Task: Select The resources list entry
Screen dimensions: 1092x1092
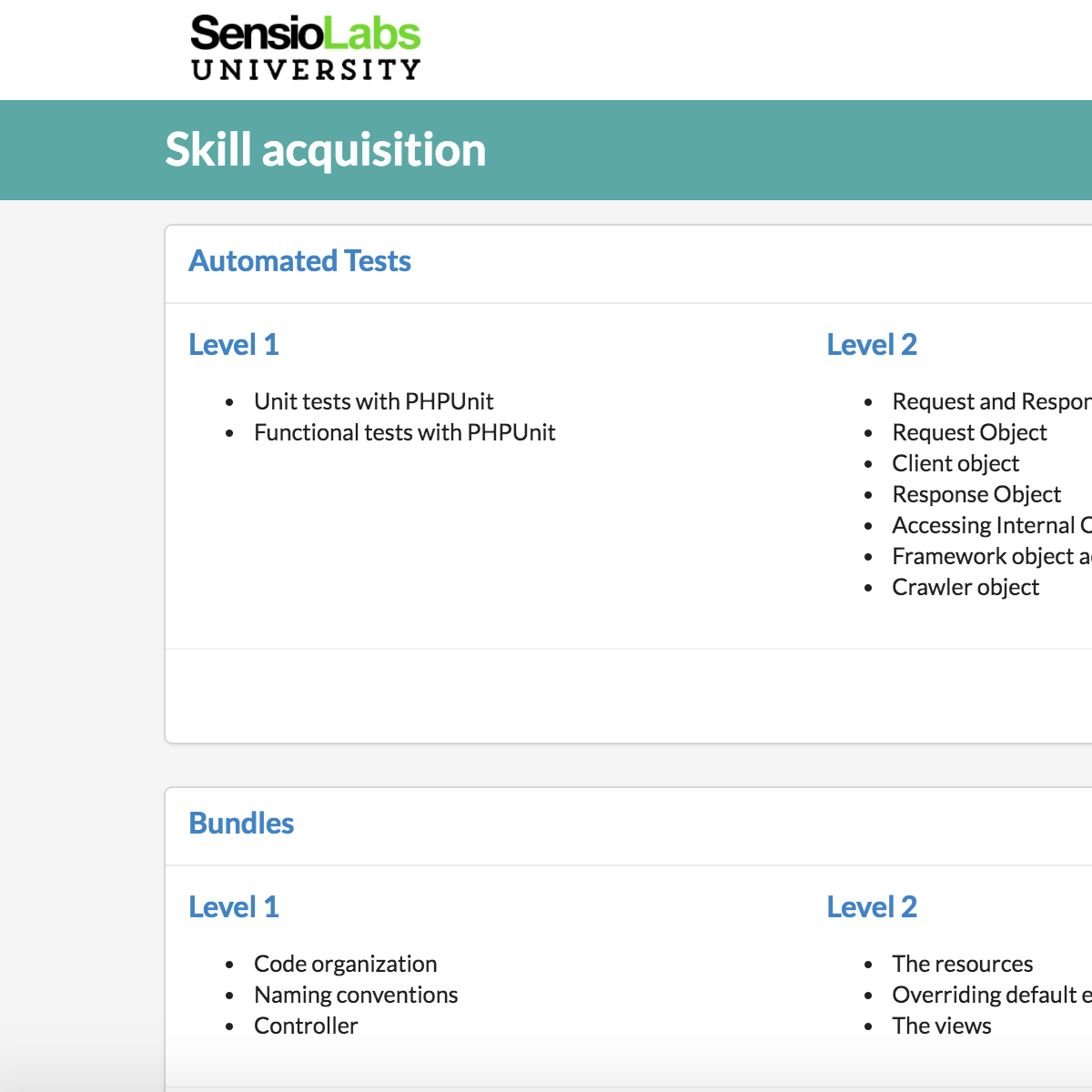Action: click(x=962, y=964)
